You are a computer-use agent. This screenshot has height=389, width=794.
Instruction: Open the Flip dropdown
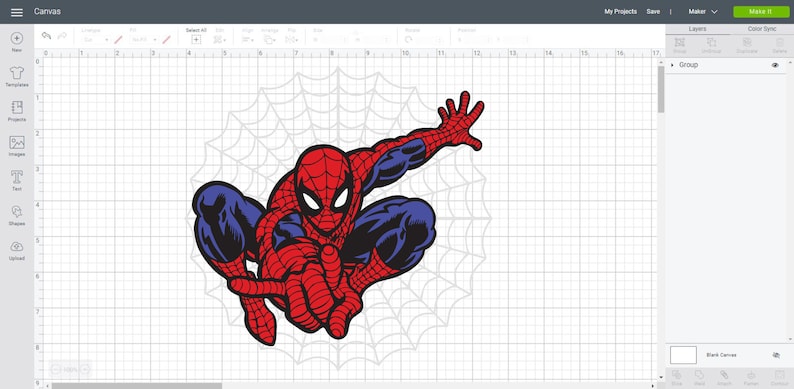[x=292, y=40]
